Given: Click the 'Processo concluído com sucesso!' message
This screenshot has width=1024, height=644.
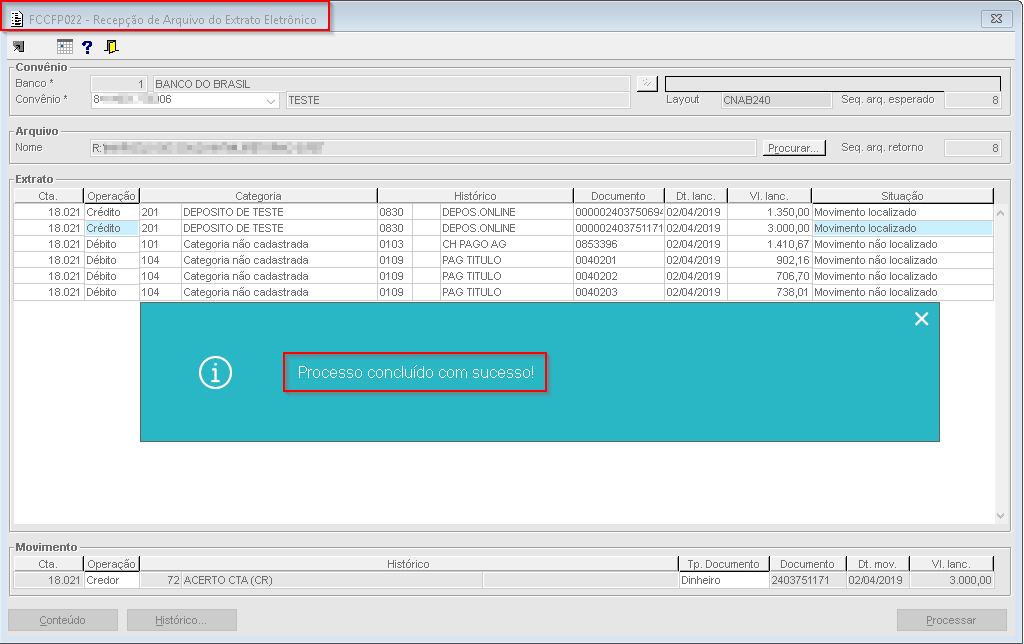Looking at the screenshot, I should (416, 372).
